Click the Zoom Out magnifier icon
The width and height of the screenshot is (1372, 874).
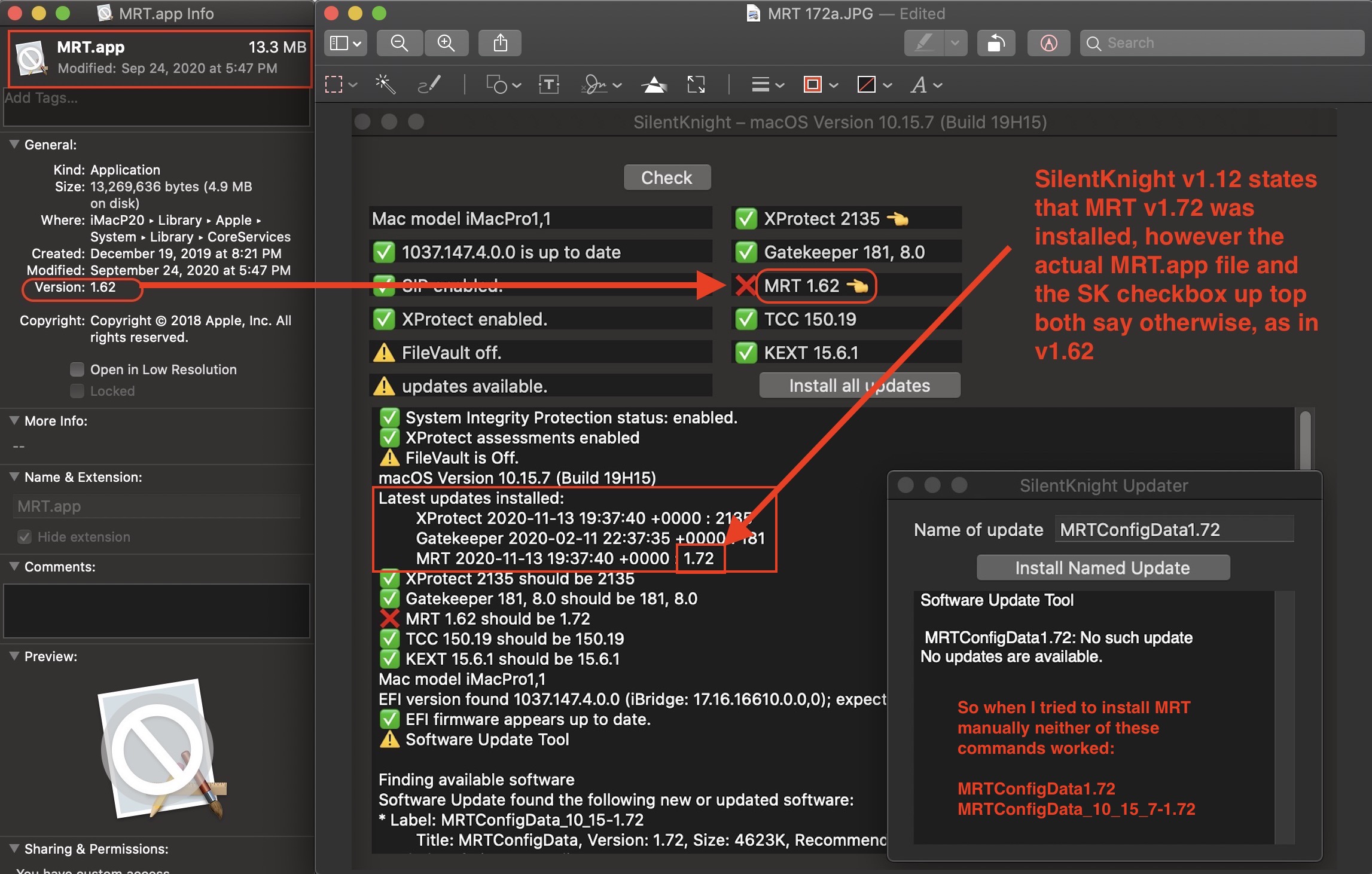399,44
